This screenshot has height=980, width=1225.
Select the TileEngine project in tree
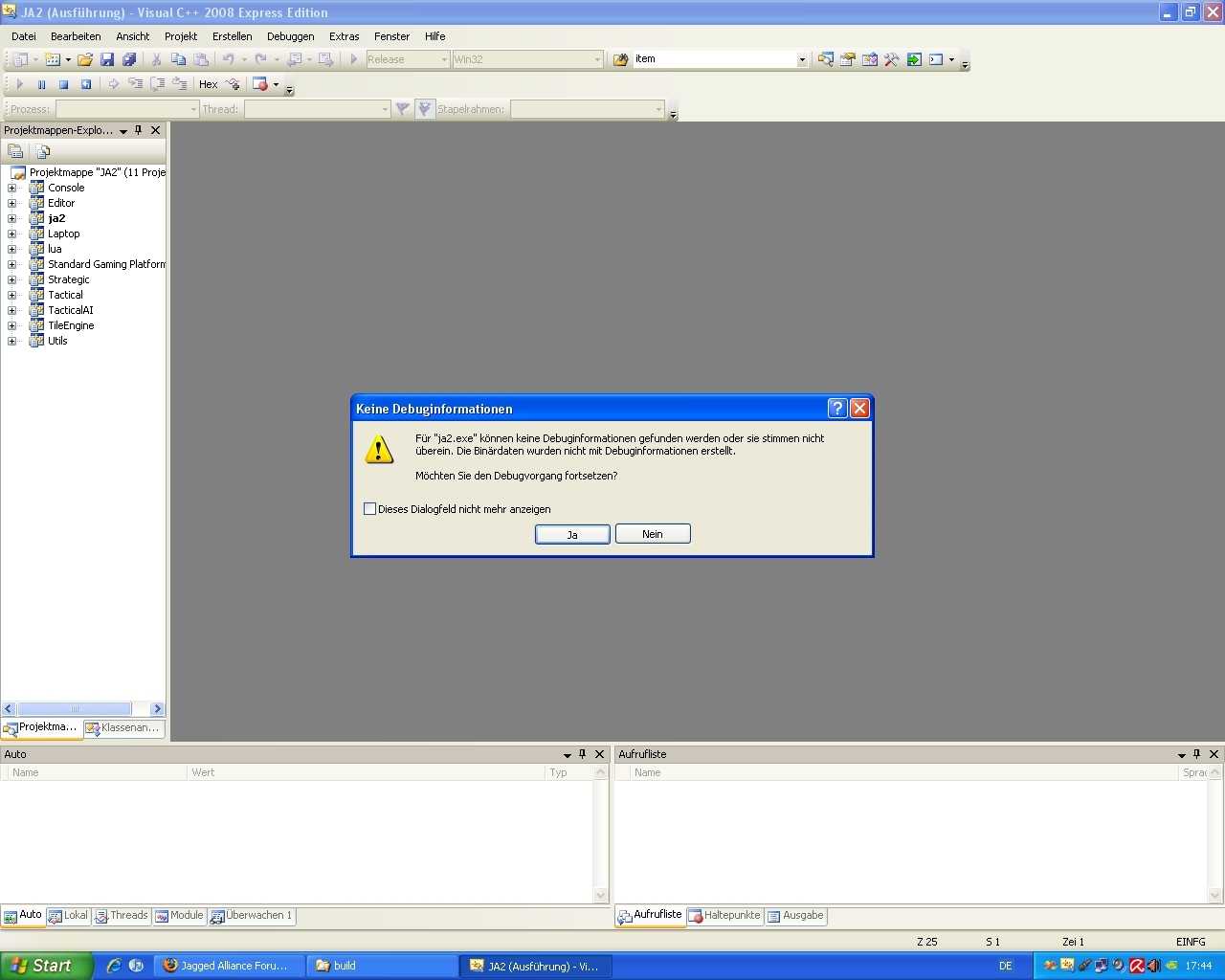click(x=71, y=325)
